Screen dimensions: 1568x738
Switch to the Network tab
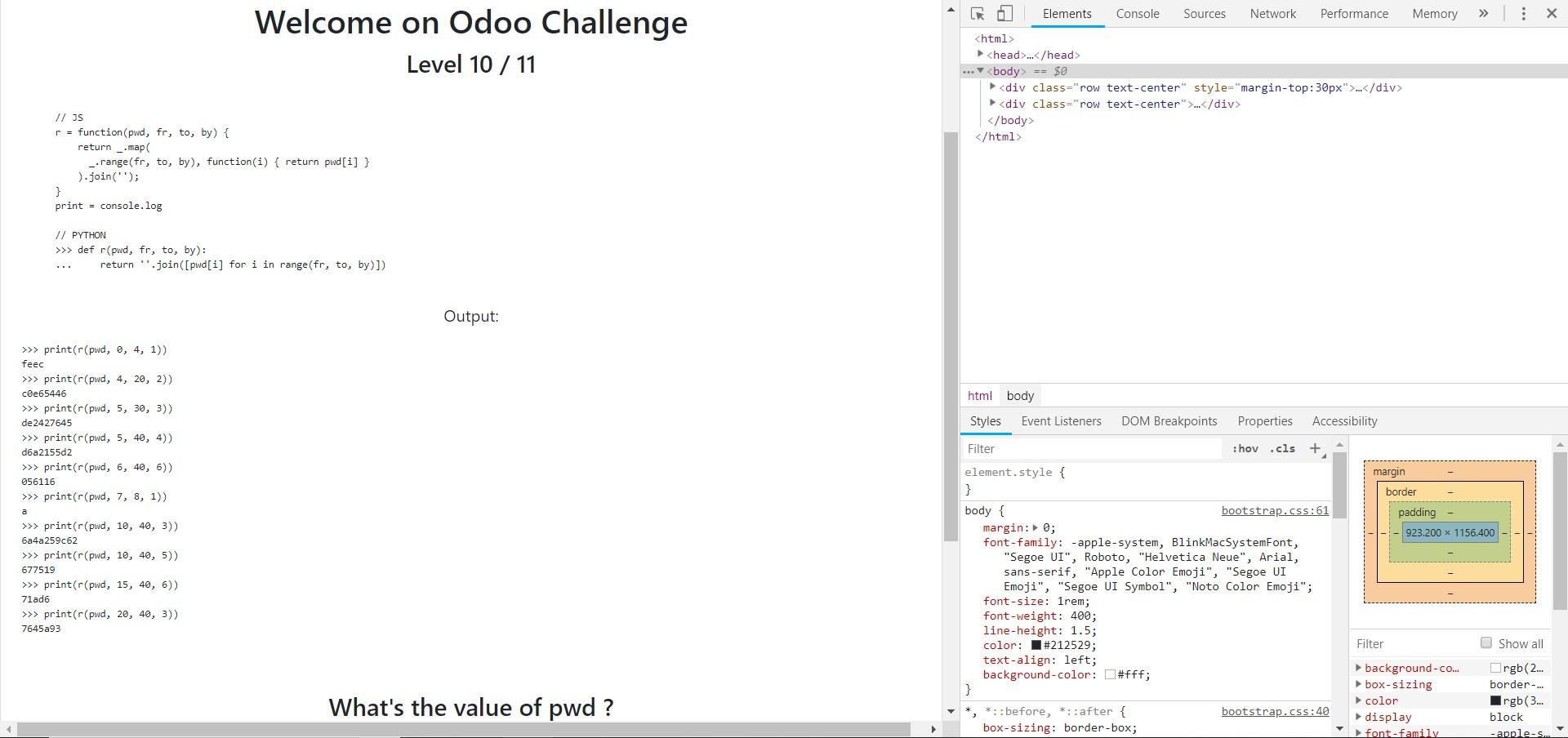[x=1272, y=13]
